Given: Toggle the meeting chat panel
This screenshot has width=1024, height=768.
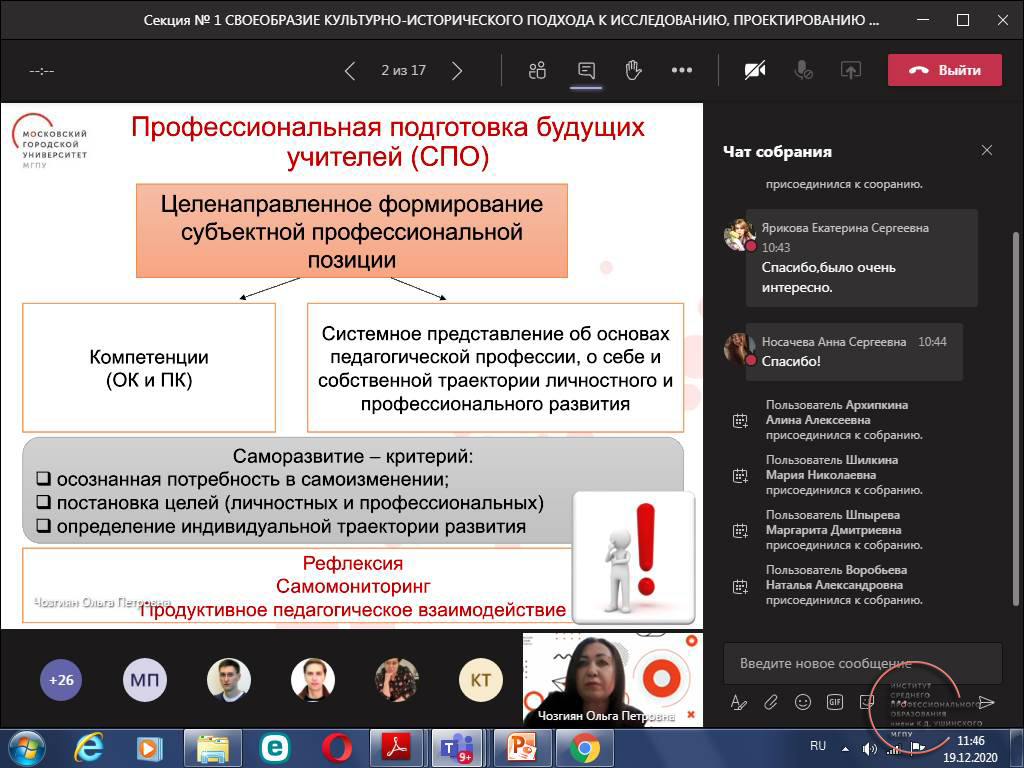Looking at the screenshot, I should pos(586,70).
